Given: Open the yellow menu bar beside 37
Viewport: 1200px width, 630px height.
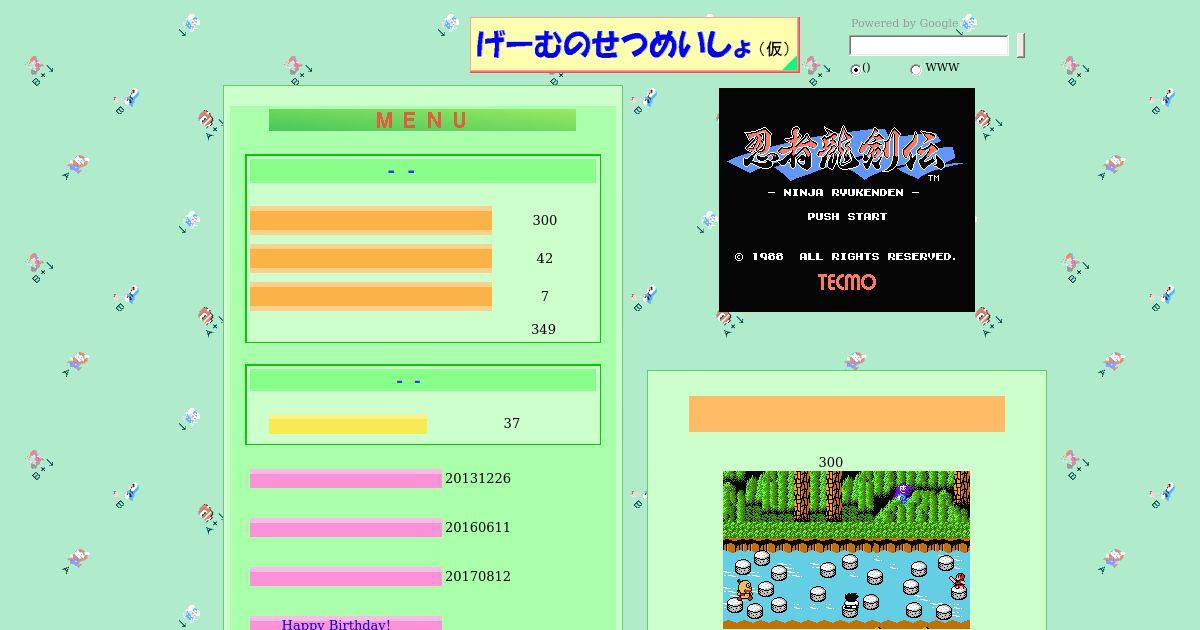Looking at the screenshot, I should (x=348, y=424).
